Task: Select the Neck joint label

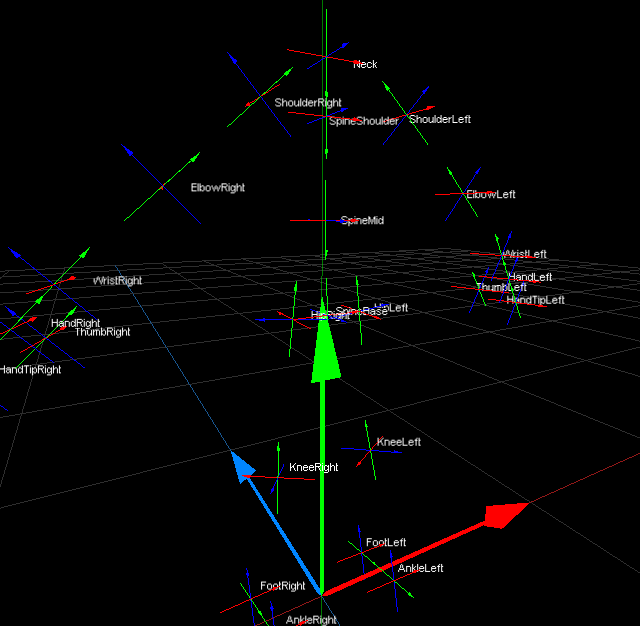Action: coord(365,65)
